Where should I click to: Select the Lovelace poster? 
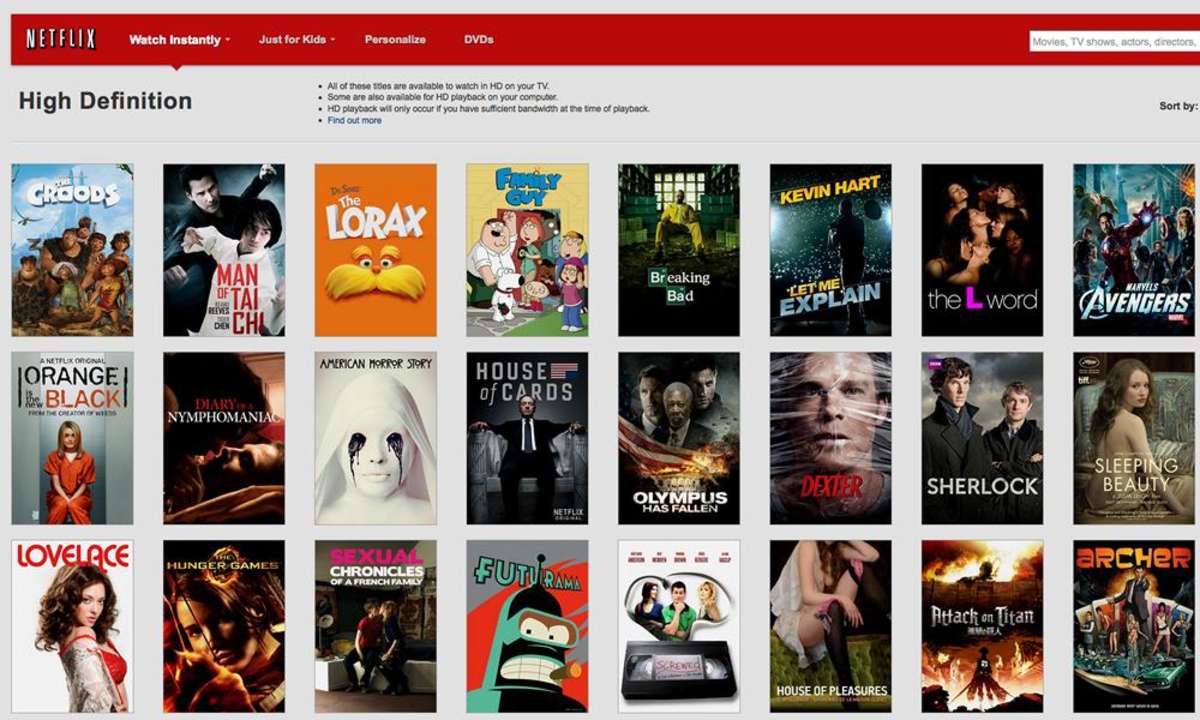click(x=72, y=626)
